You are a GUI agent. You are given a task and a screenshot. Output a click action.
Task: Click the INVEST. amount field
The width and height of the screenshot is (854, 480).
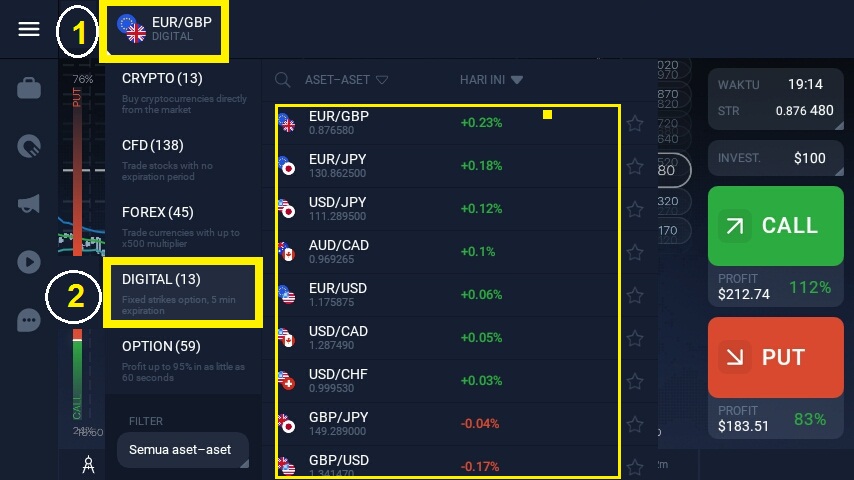pos(776,158)
